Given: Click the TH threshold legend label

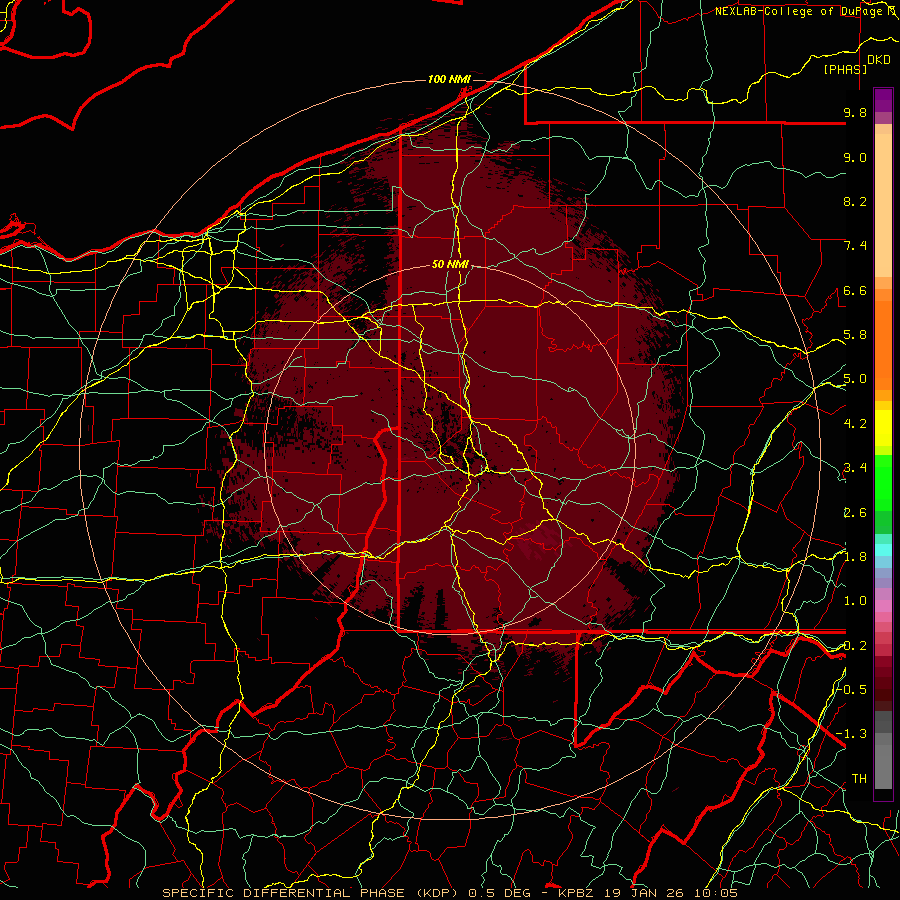Looking at the screenshot, I should pyautogui.click(x=859, y=779).
